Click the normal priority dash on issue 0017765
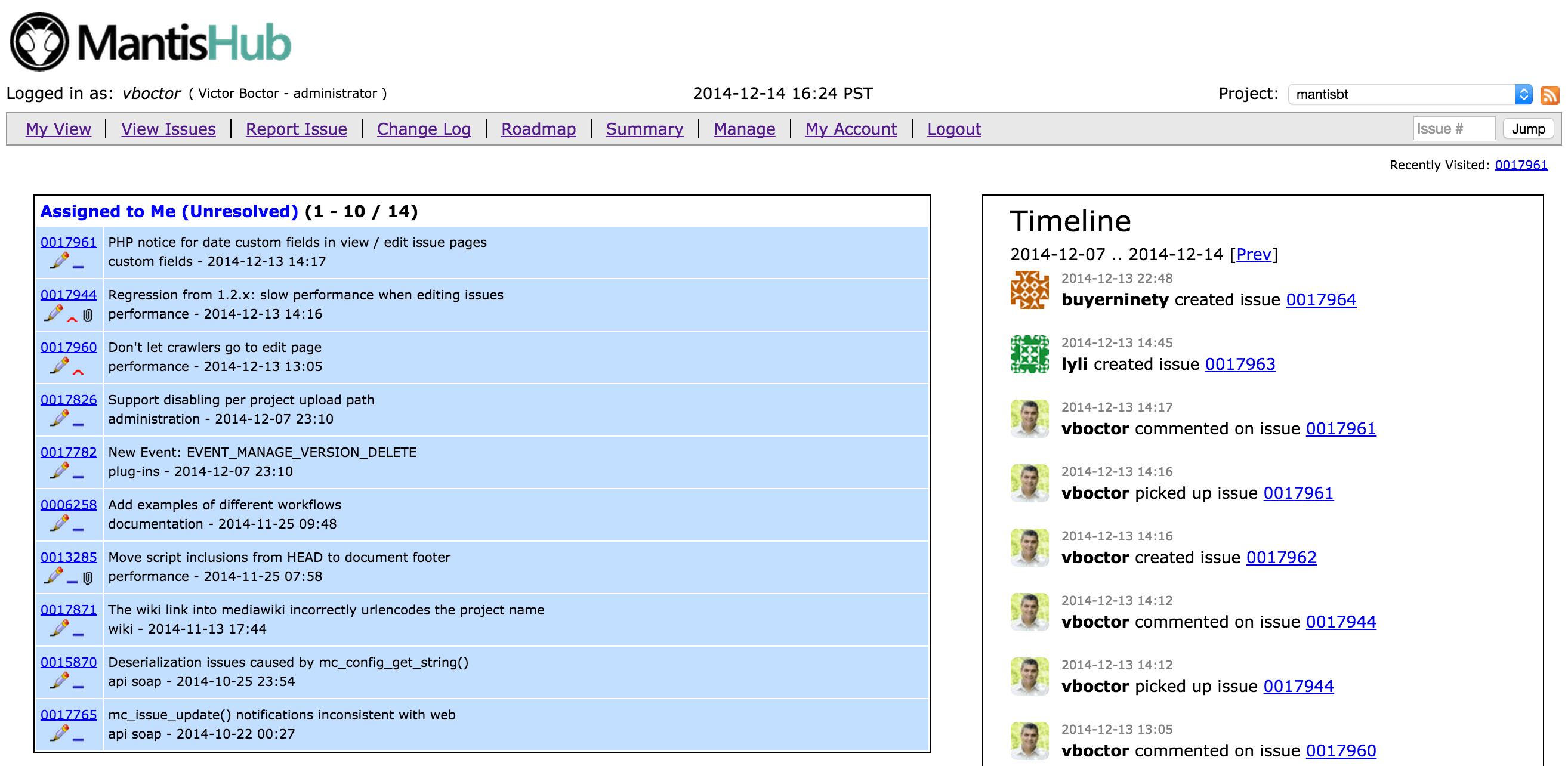This screenshot has width=1568, height=766. [78, 739]
